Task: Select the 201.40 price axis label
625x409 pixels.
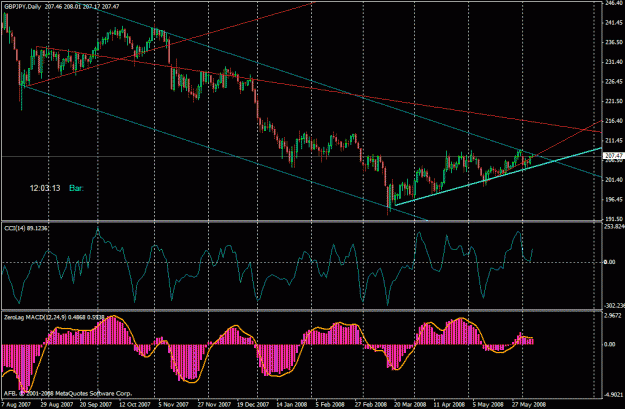Action: [615, 180]
